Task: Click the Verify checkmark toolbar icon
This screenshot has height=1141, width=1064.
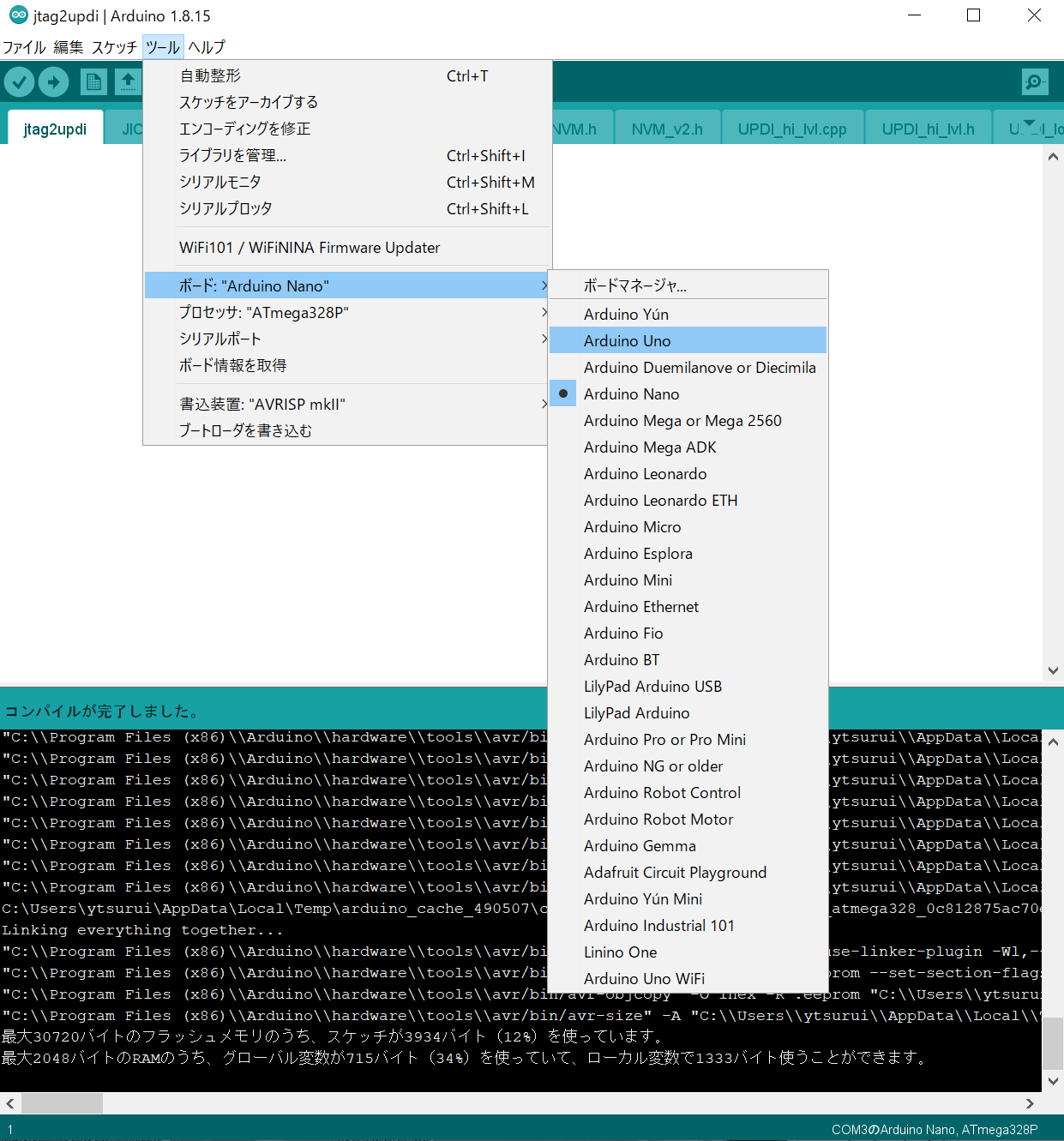Action: coord(19,82)
